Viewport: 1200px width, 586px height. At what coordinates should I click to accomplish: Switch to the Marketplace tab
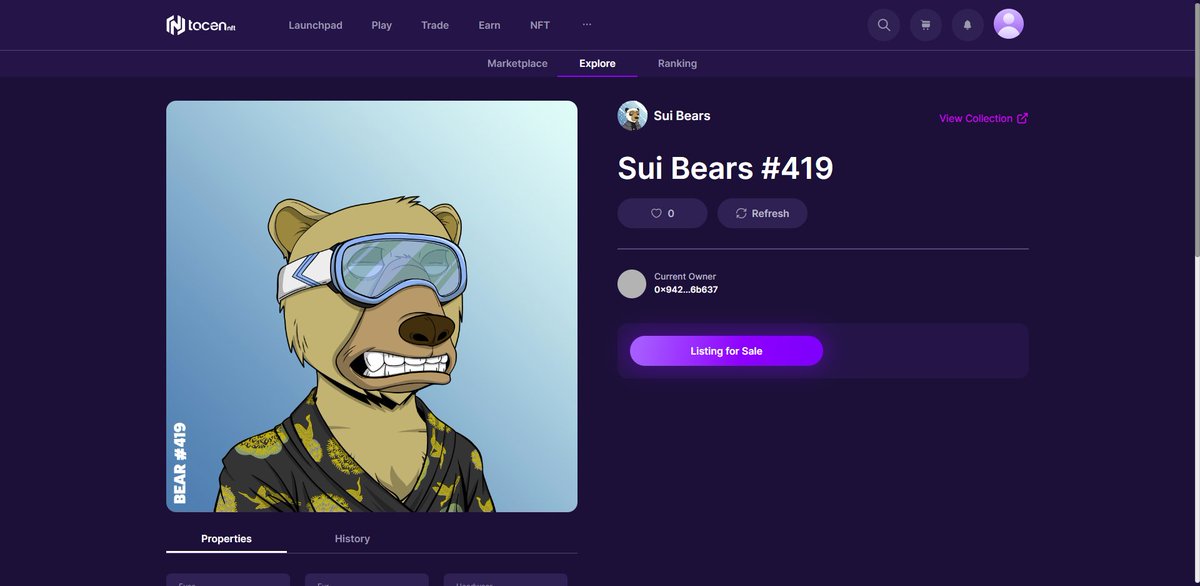[517, 63]
